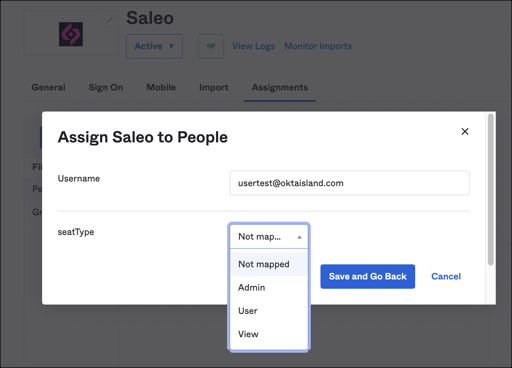This screenshot has width=512, height=368.
Task: Open the Monitor Imports link
Action: pyautogui.click(x=318, y=46)
